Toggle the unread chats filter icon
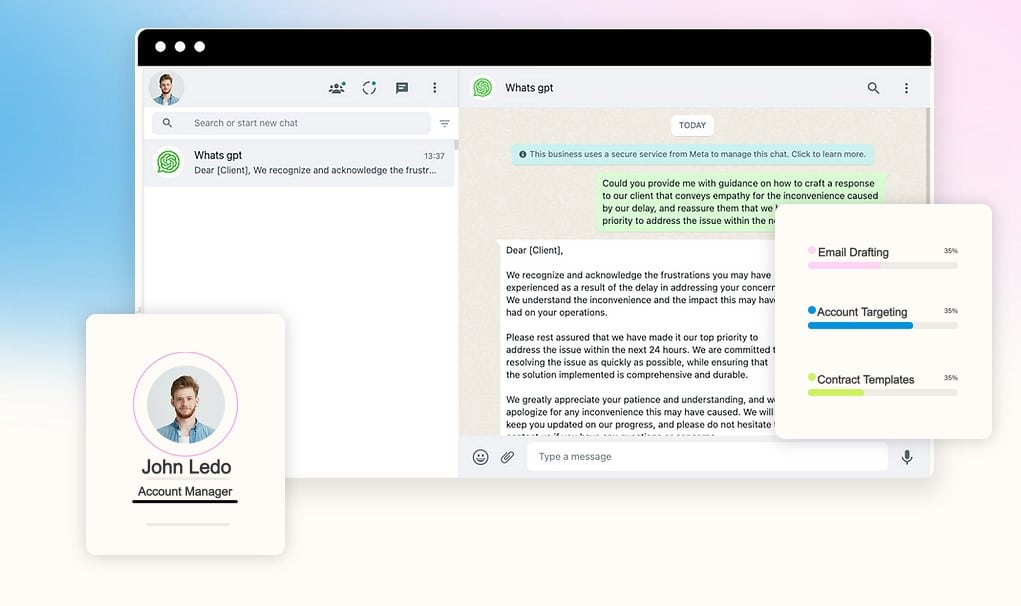 (x=445, y=123)
